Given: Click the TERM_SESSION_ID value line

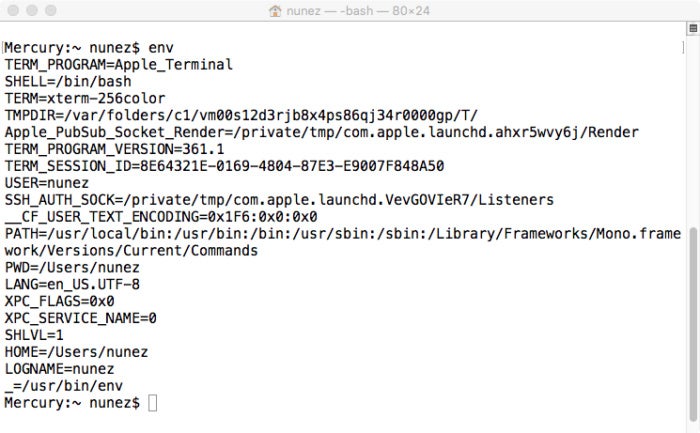Looking at the screenshot, I should 225,167.
